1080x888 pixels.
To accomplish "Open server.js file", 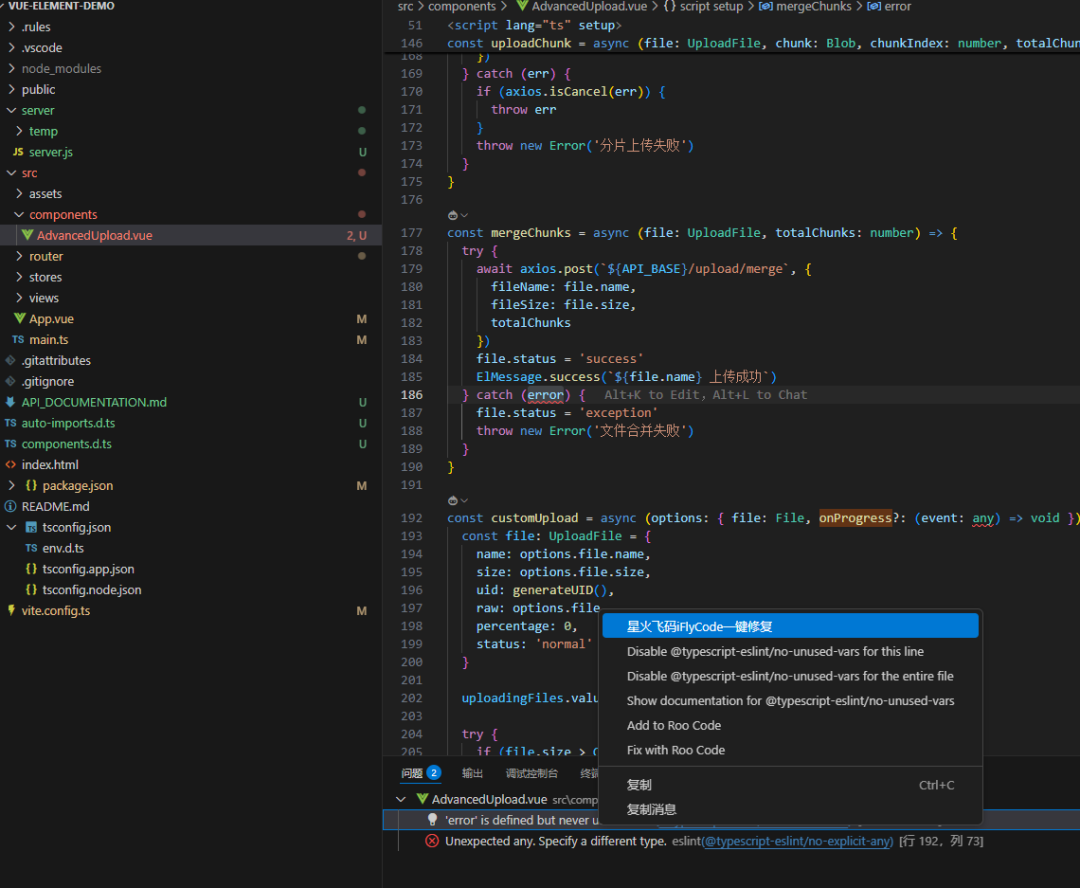I will [50, 152].
